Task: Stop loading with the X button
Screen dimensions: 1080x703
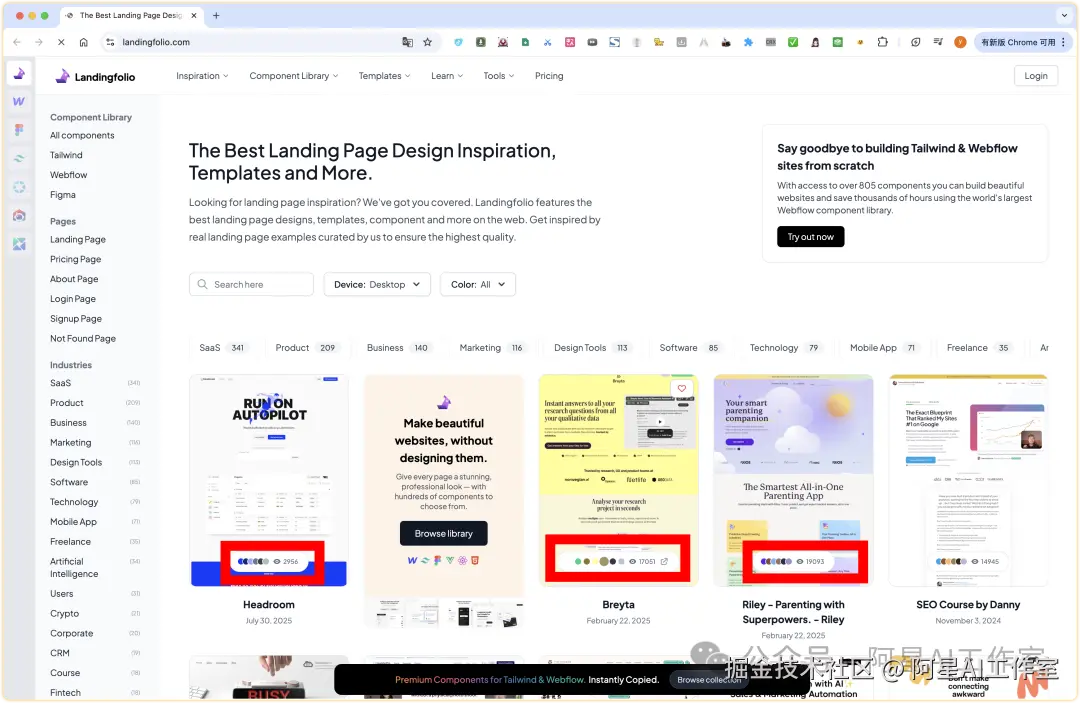Action: [61, 42]
